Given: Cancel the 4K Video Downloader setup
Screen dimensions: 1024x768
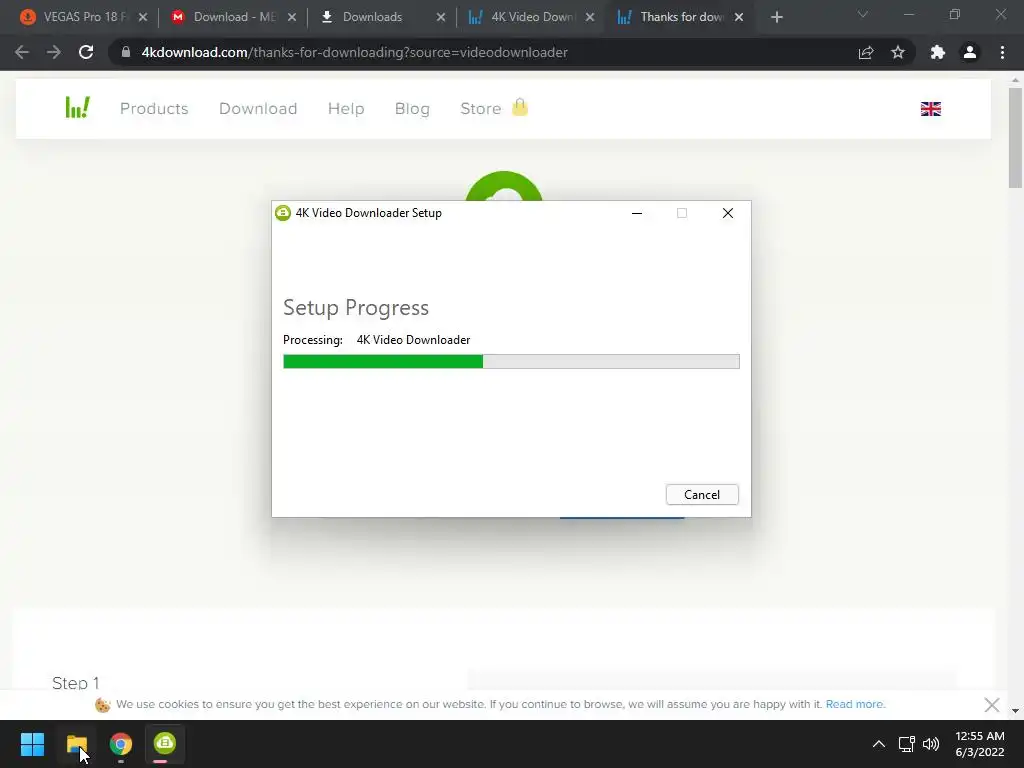Looking at the screenshot, I should pos(702,494).
